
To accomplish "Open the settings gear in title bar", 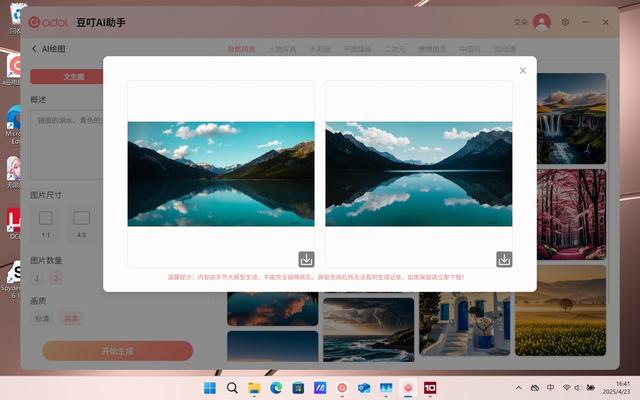I will [x=565, y=22].
